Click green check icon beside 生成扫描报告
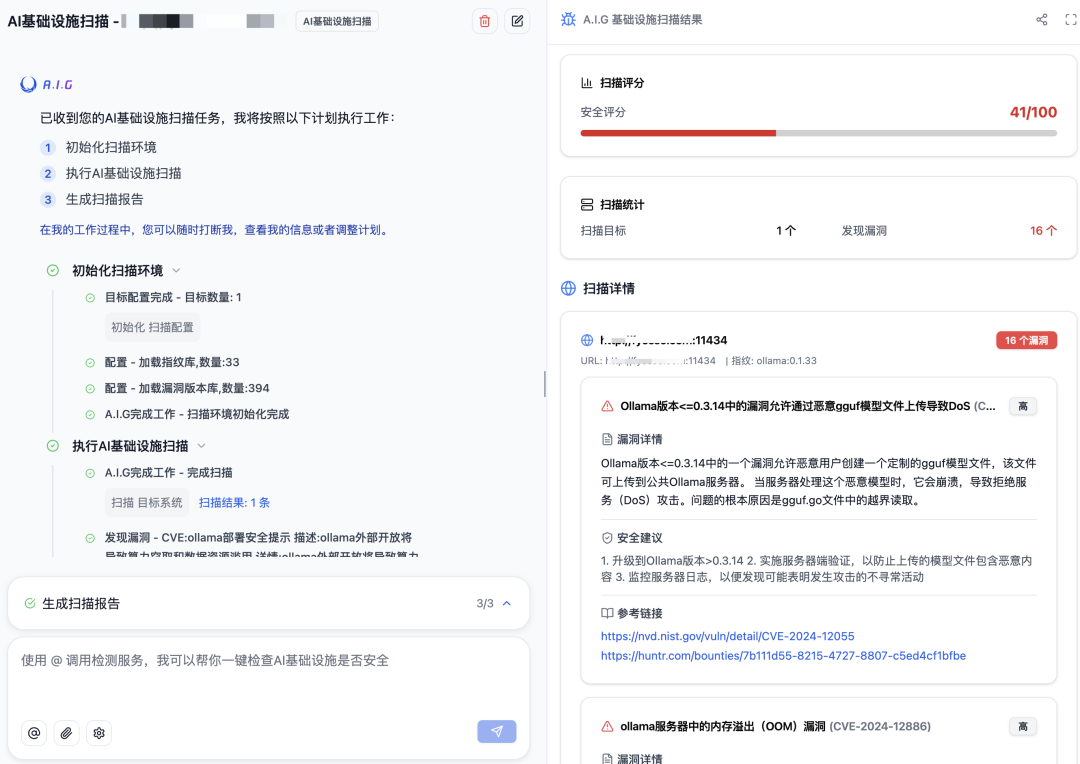Screen dimensions: 1080x764 [x=30, y=603]
